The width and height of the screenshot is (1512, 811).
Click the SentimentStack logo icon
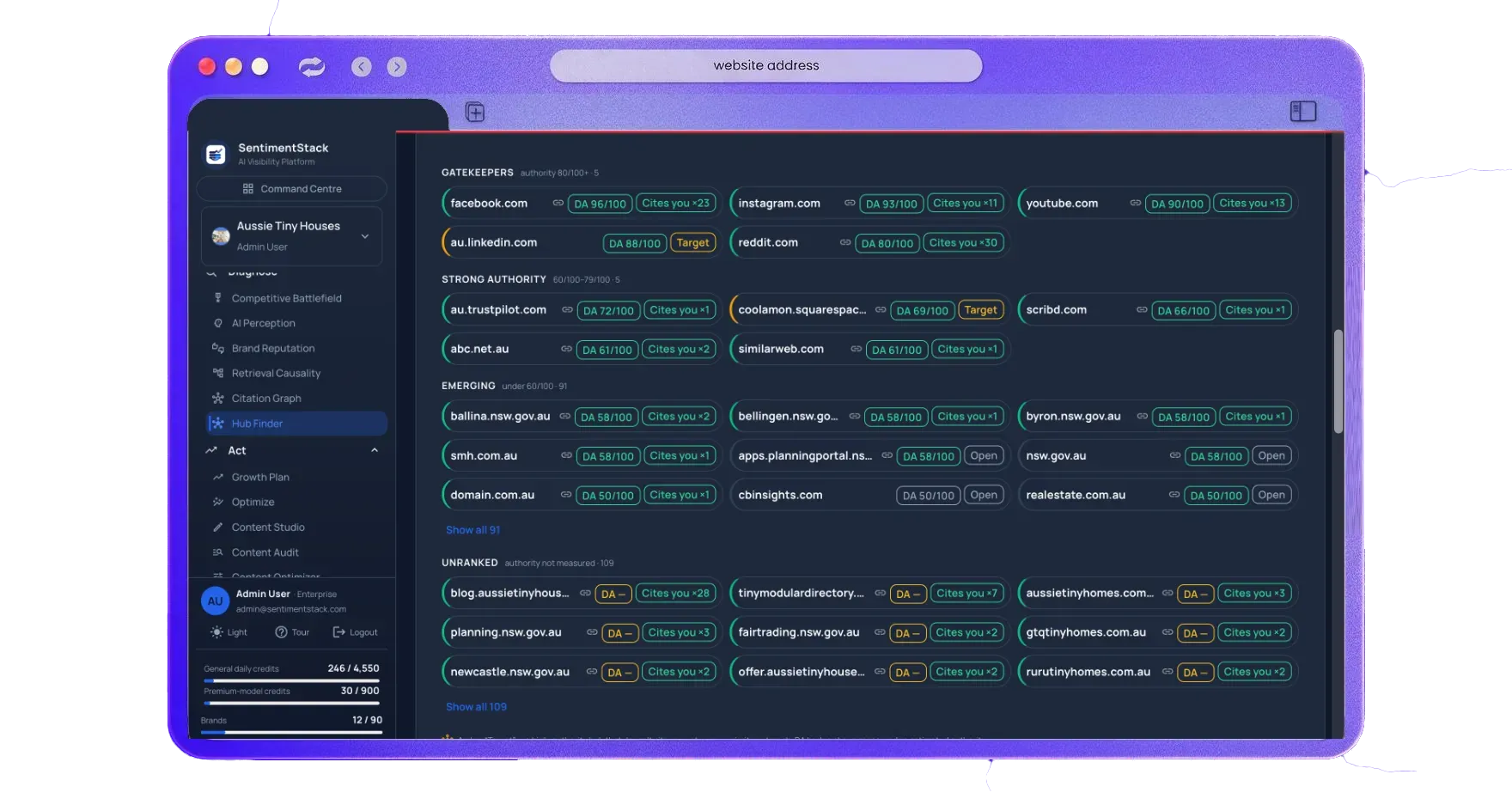216,154
